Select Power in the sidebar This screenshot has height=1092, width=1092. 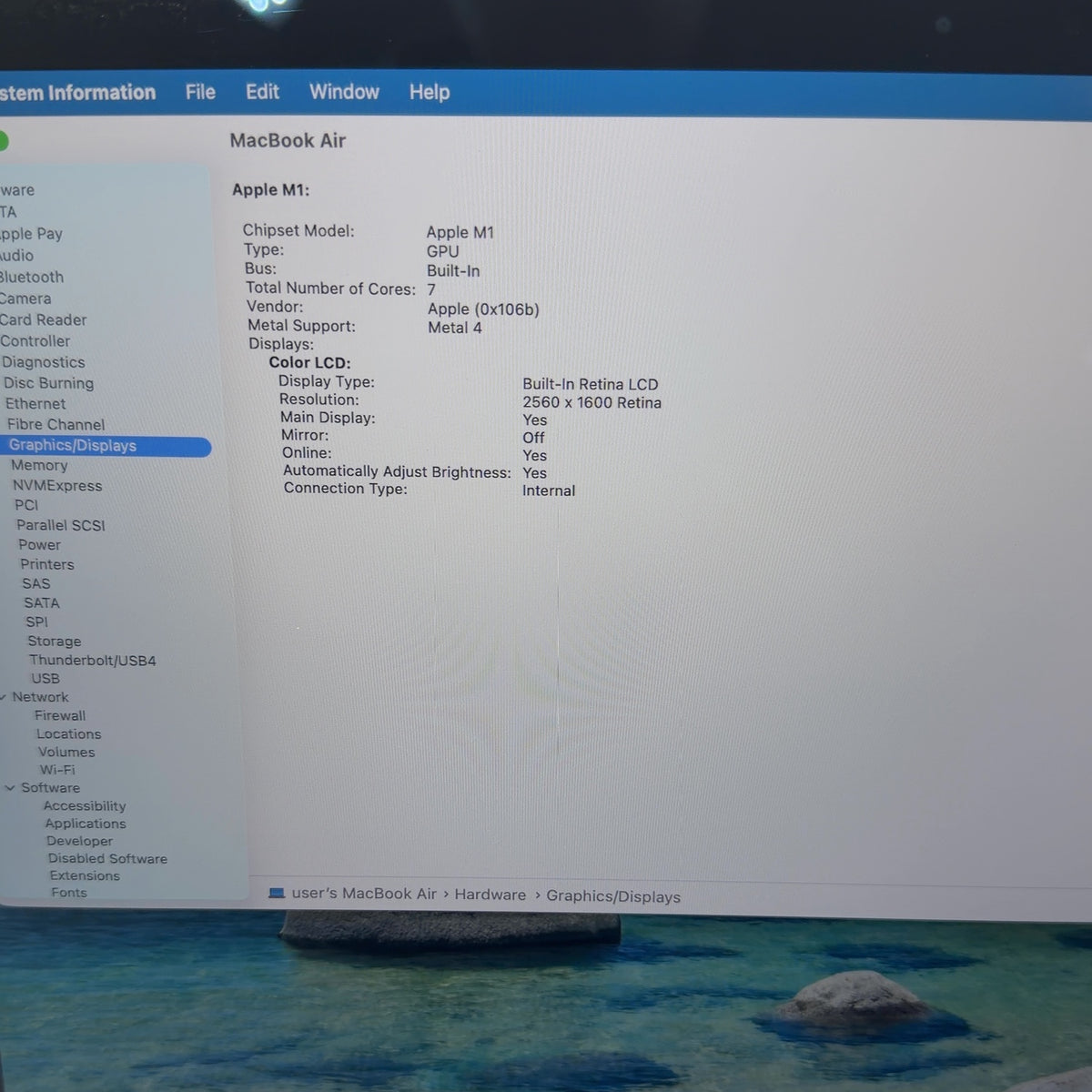39,544
